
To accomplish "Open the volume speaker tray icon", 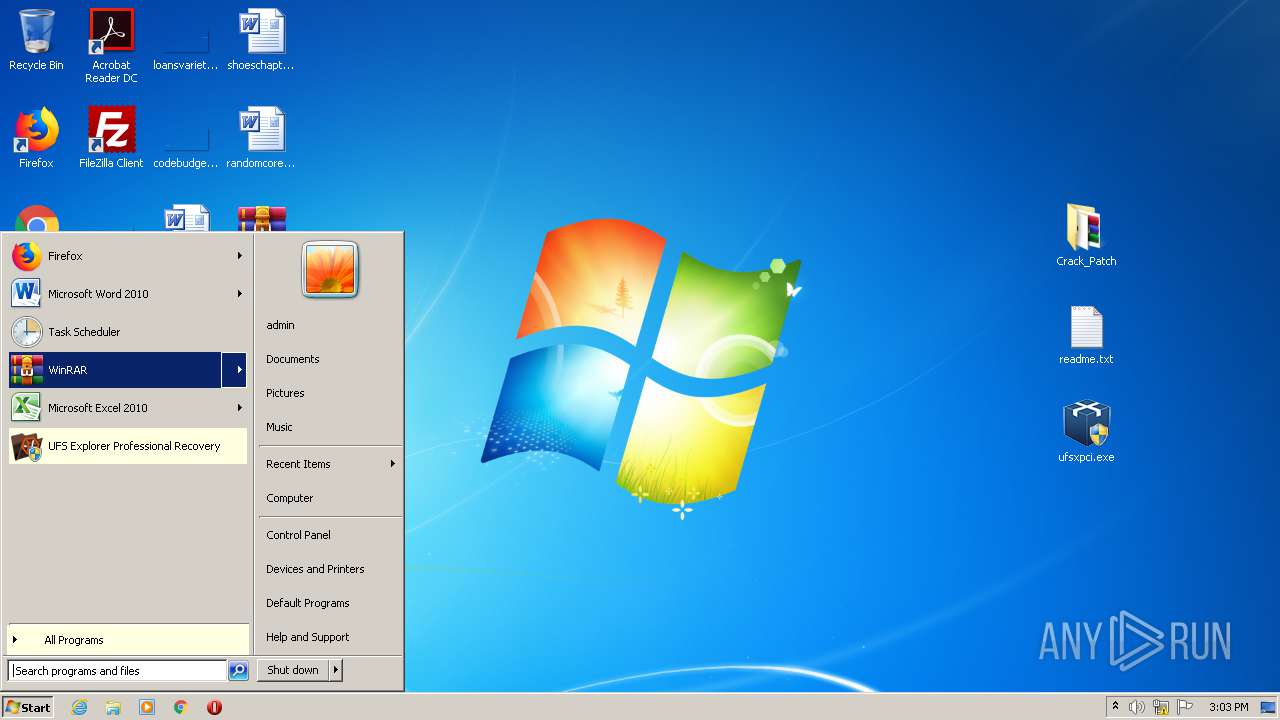I will [1137, 707].
